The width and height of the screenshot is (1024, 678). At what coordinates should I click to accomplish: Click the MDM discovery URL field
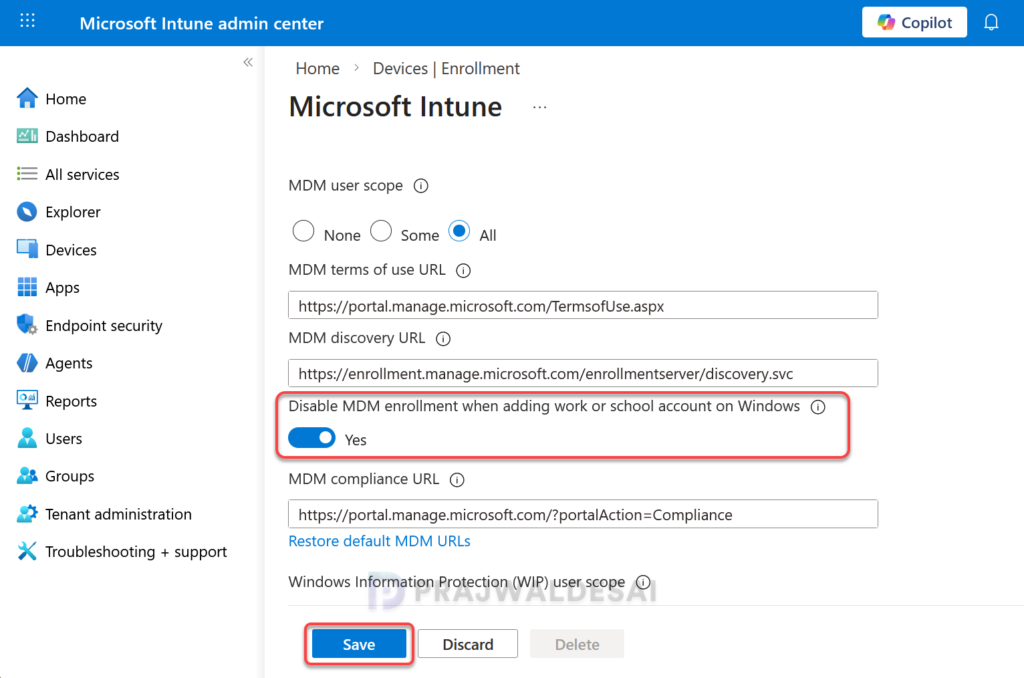coord(583,373)
